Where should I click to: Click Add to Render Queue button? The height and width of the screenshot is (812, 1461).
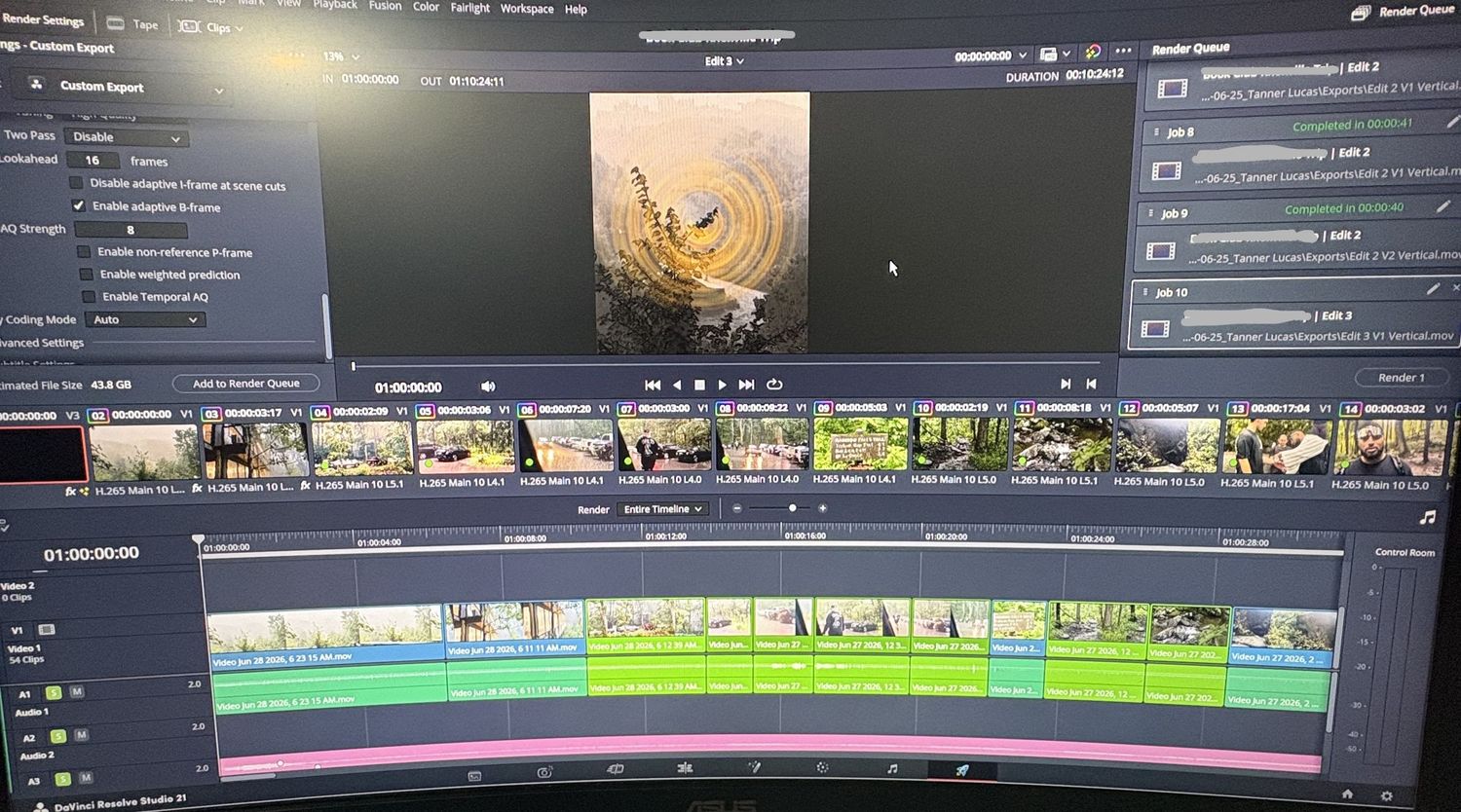(246, 384)
